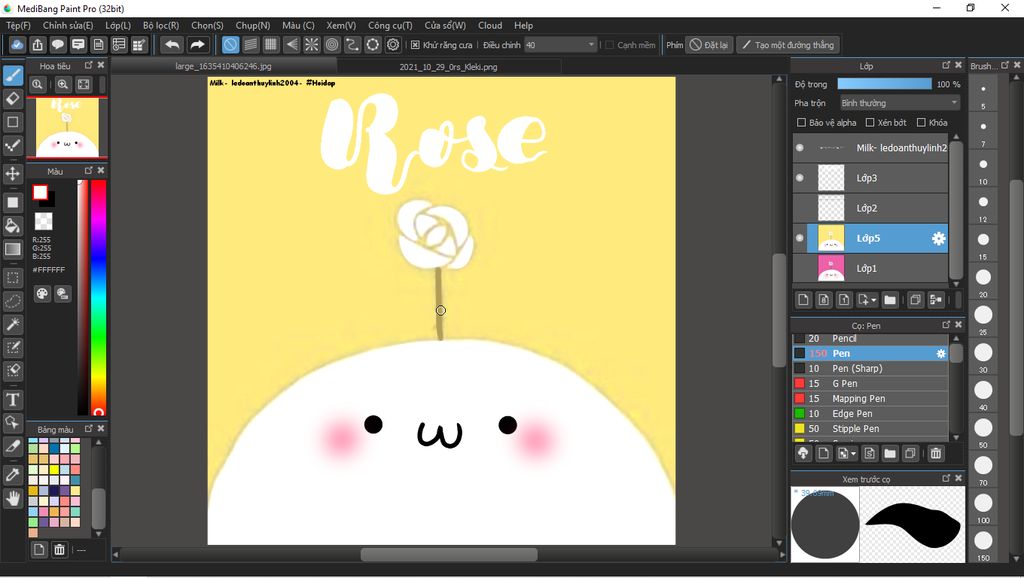Close the Hoa tiêu navigator panel
The height and width of the screenshot is (578, 1024).
101,65
